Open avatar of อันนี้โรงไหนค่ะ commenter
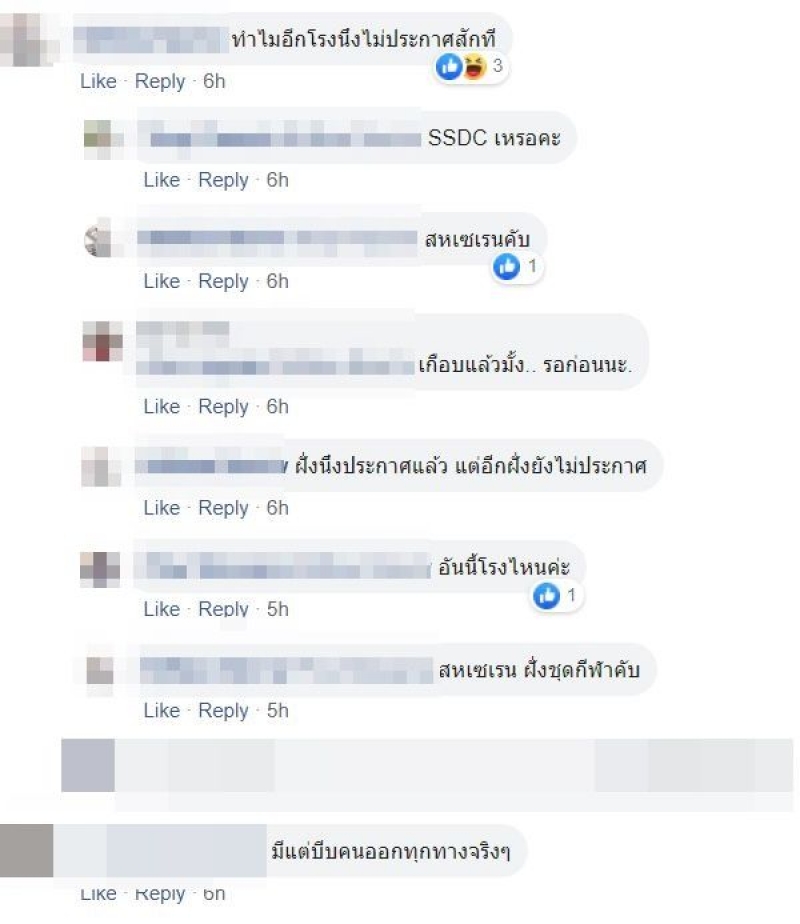800x924 pixels. tap(100, 569)
